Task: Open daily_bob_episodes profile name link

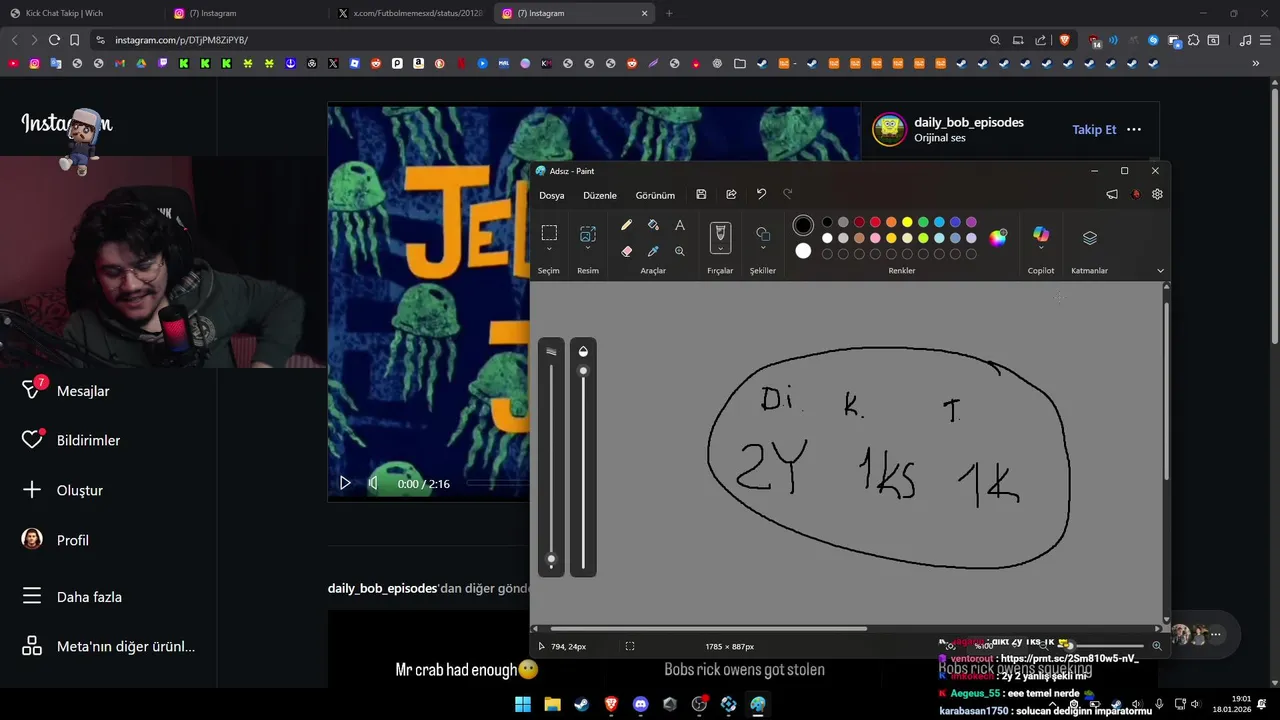Action: point(969,122)
